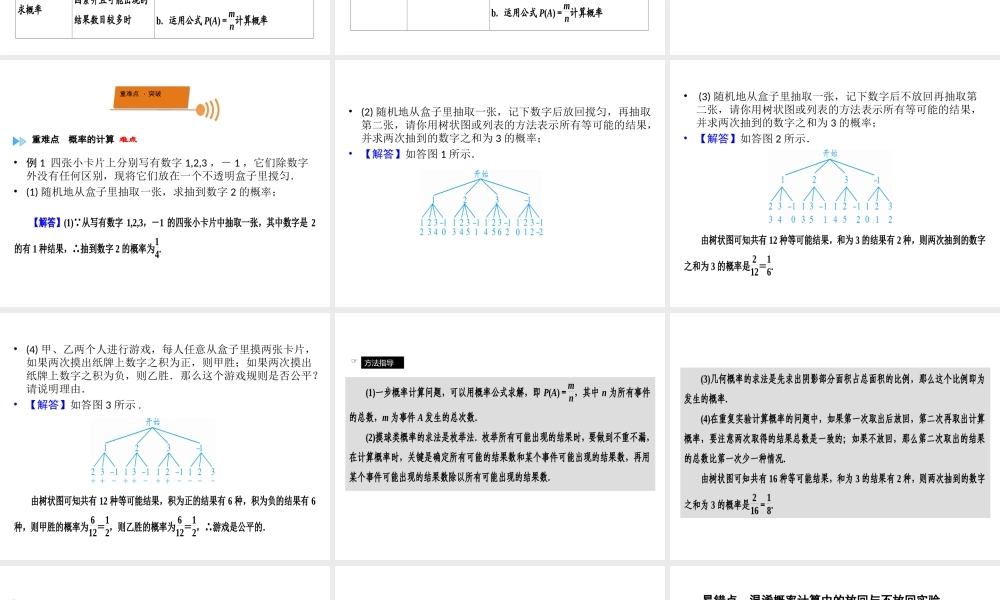This screenshot has height=600, width=1000.
Task: Open the slide about 几何概率的求法
Action: [x=835, y=436]
